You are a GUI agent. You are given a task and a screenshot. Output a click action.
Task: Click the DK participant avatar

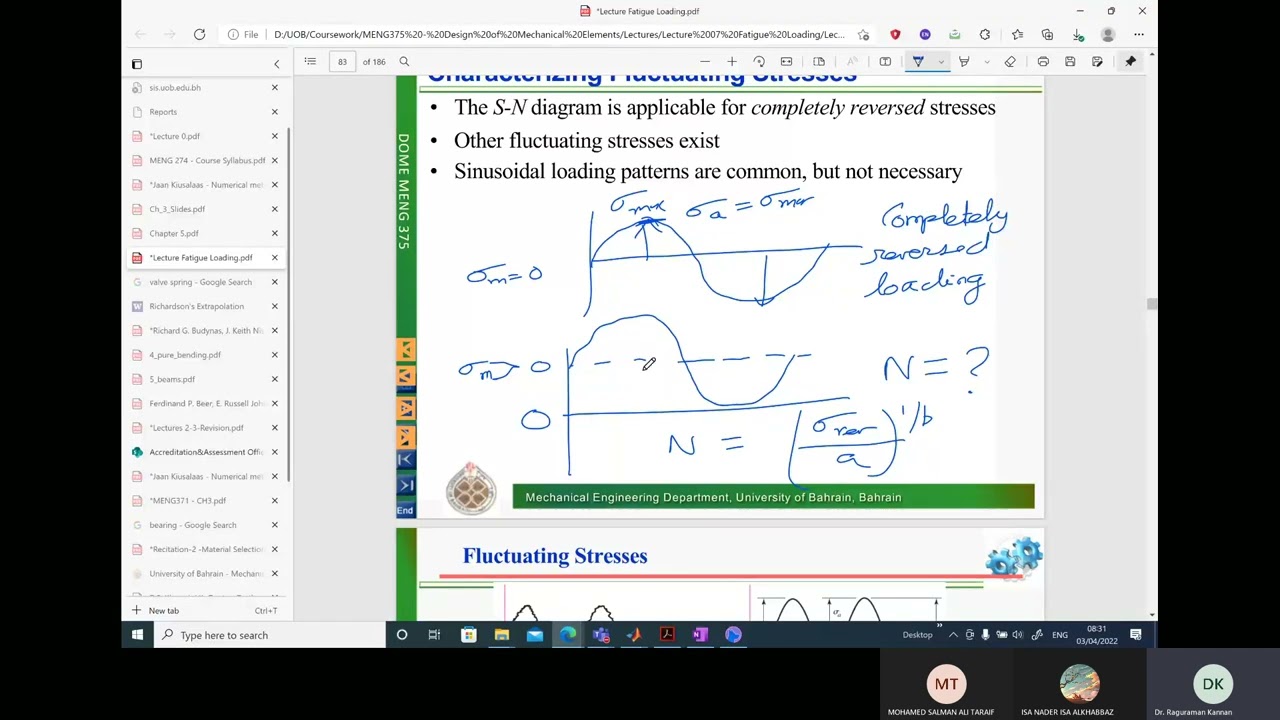click(x=1213, y=684)
